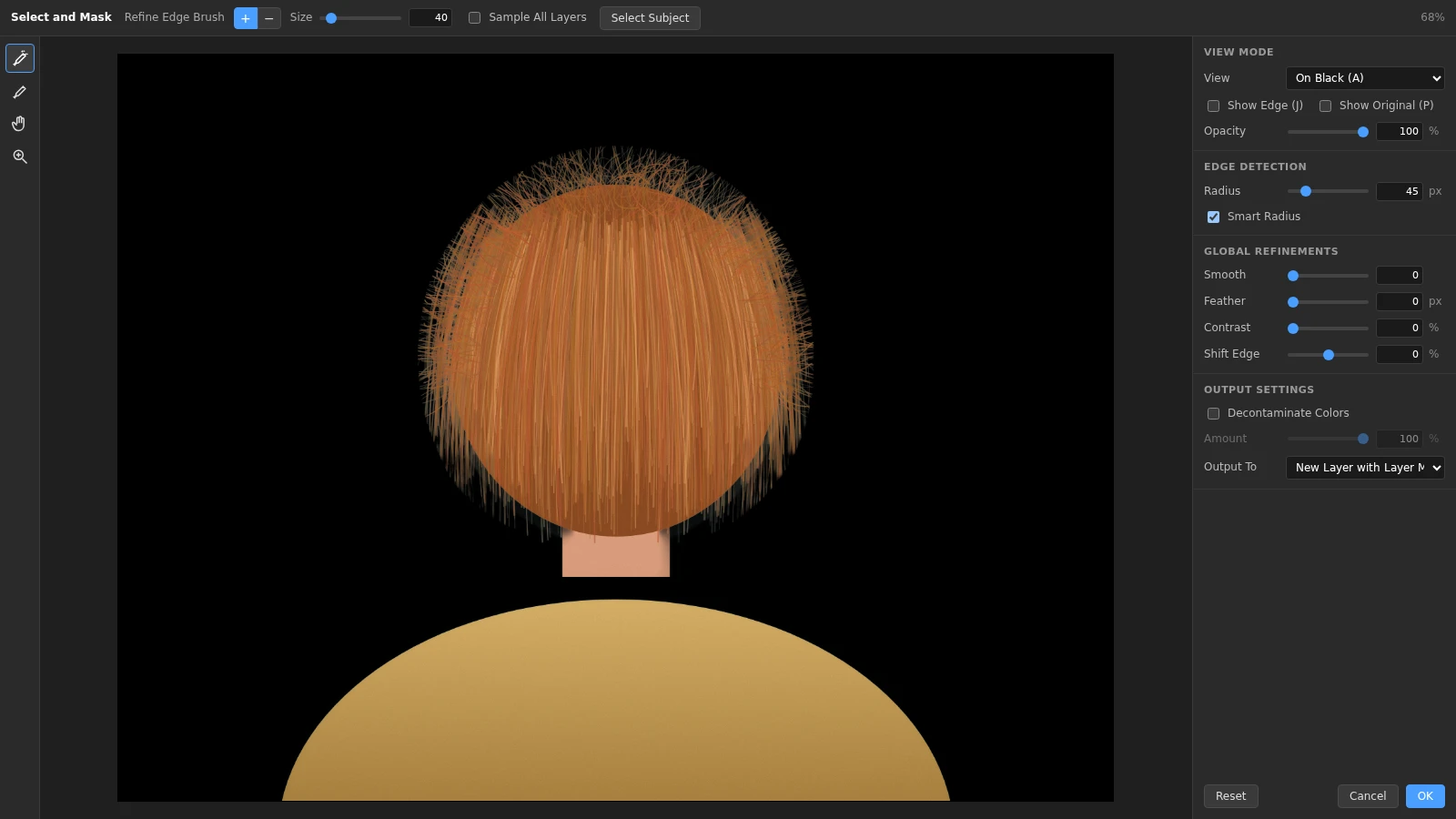
Task: Select the Refine Edge Brush tool icon
Action: click(20, 58)
